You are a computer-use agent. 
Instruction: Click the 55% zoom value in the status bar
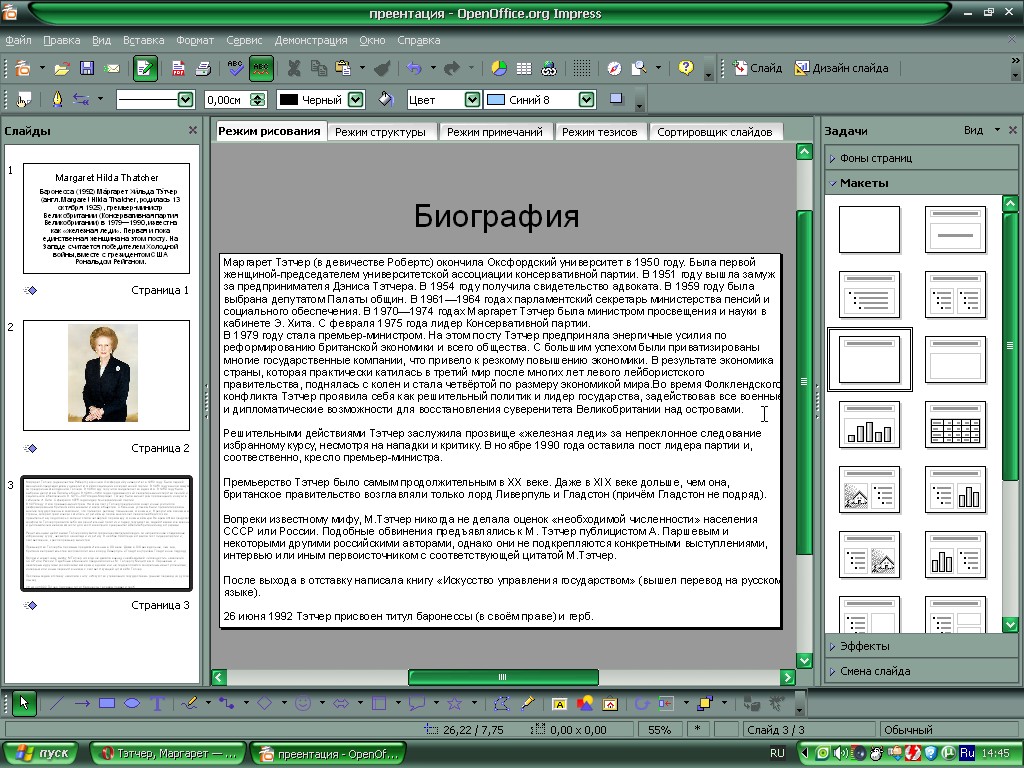click(x=659, y=730)
